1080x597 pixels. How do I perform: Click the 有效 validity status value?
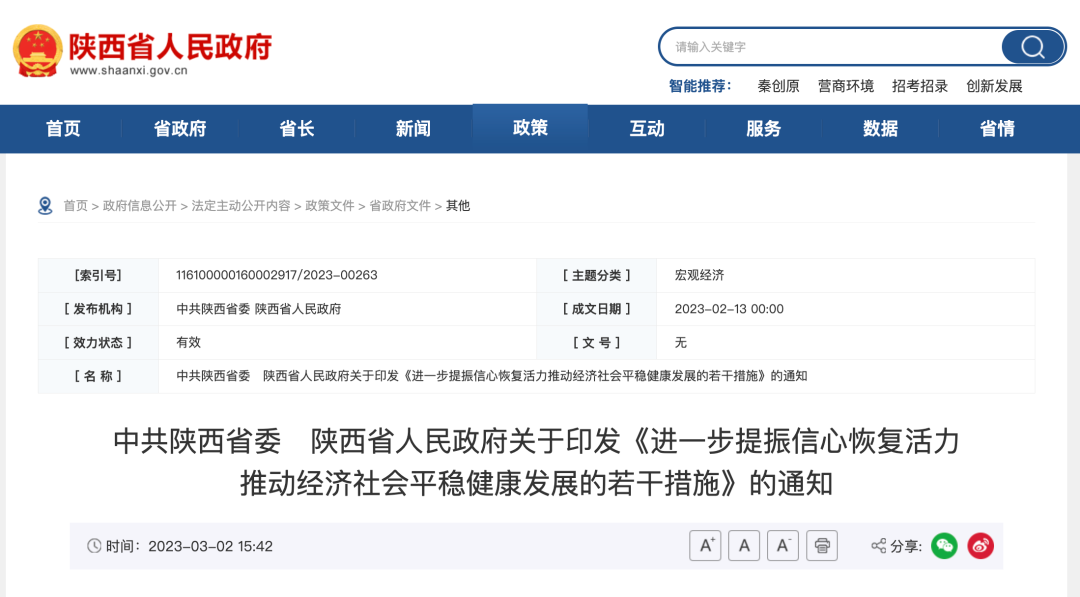click(189, 342)
